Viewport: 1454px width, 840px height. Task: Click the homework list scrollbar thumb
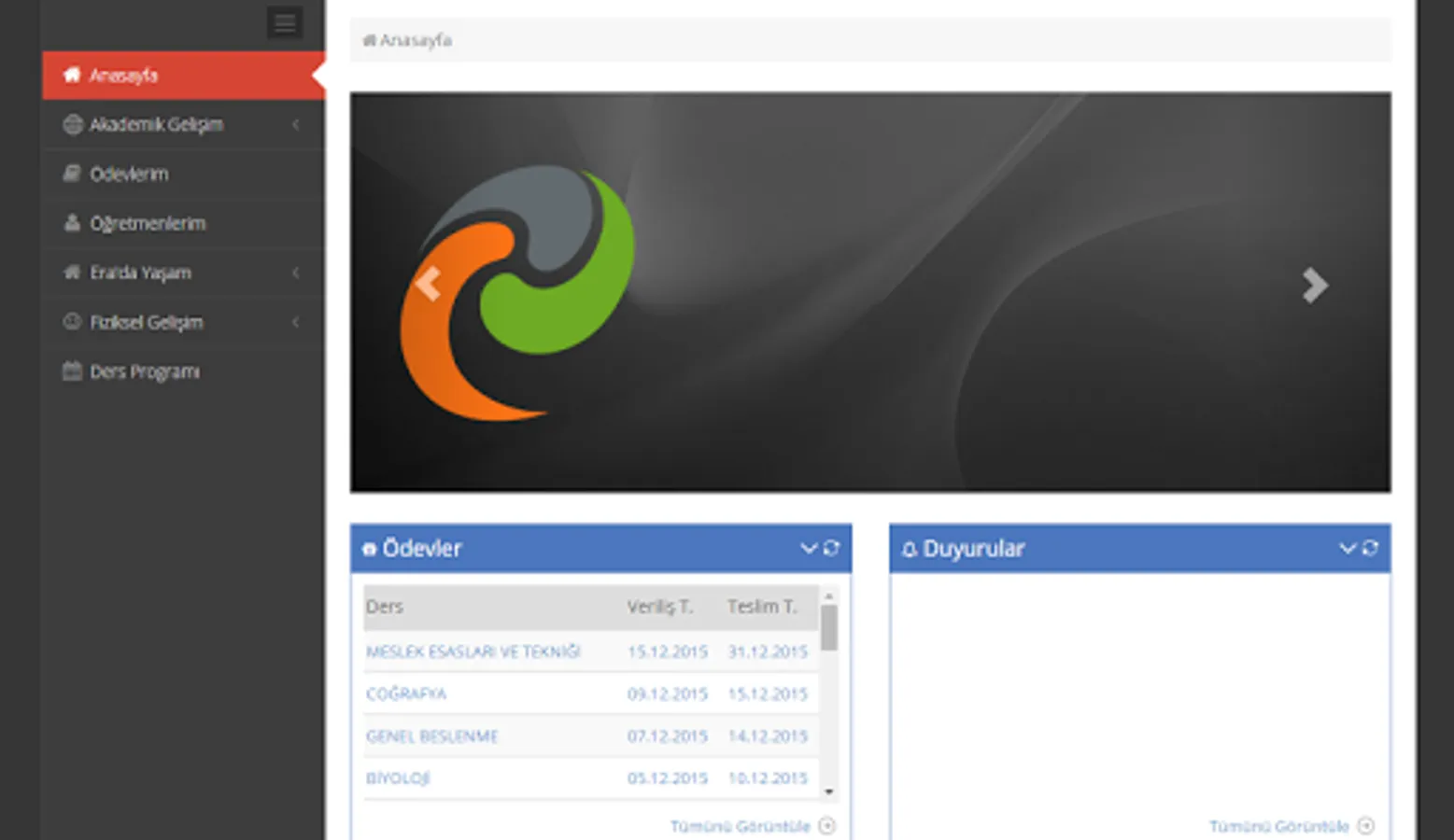tap(828, 628)
